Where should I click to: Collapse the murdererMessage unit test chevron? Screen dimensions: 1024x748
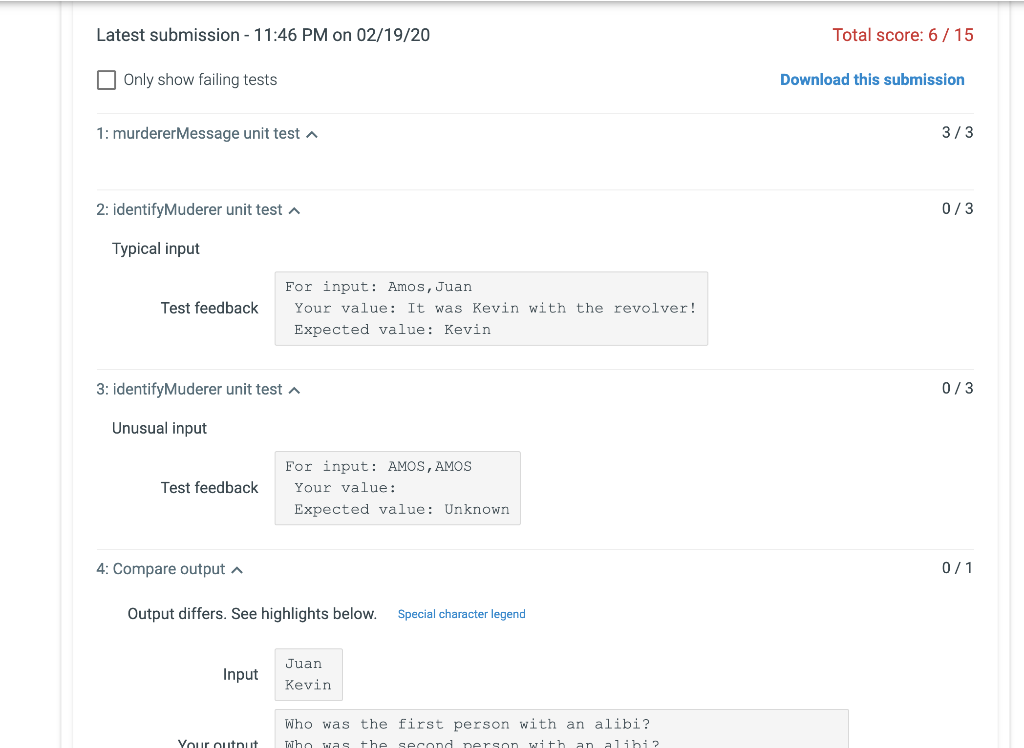pos(312,135)
